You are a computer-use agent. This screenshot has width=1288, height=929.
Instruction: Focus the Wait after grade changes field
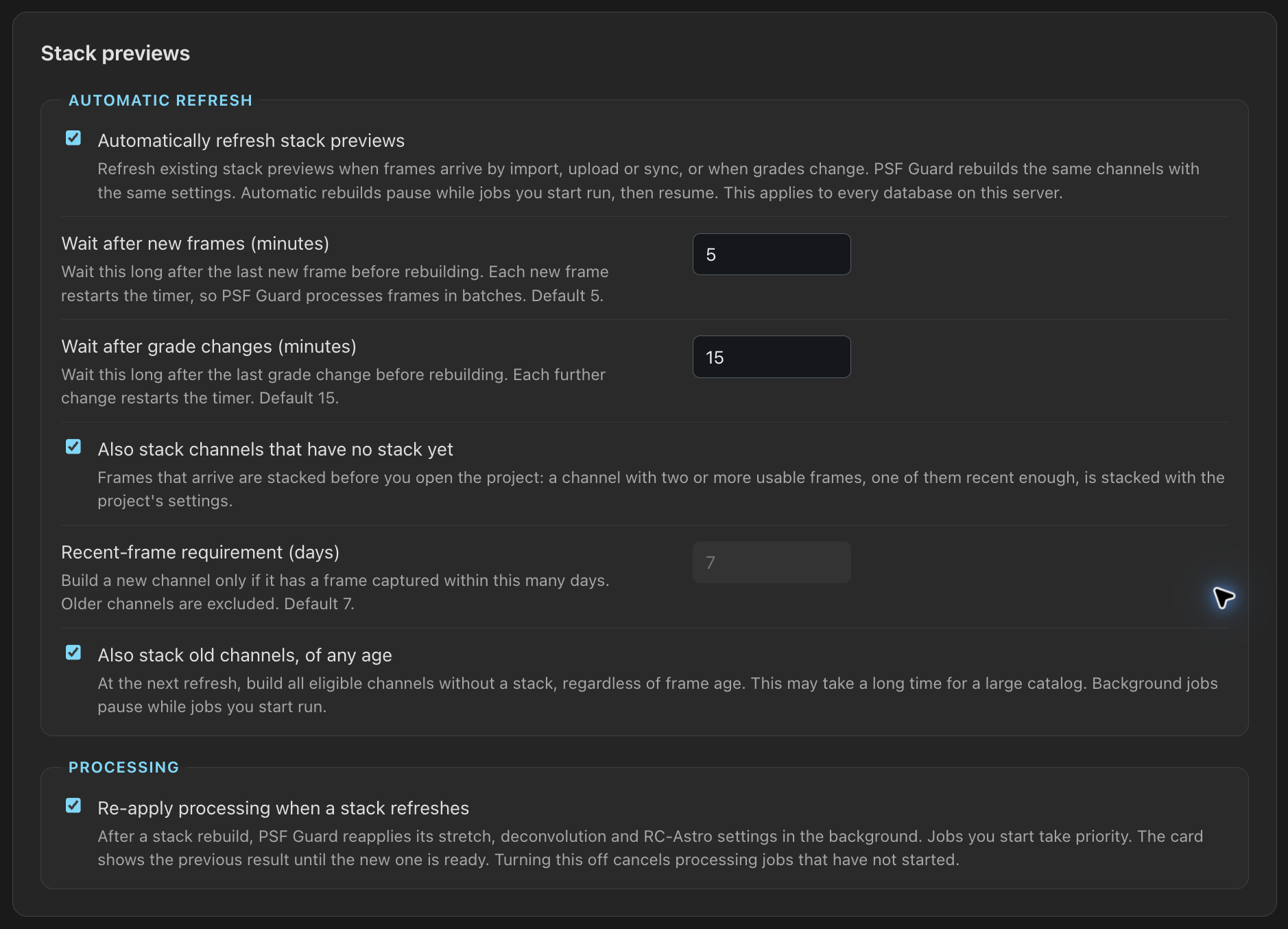pos(772,357)
